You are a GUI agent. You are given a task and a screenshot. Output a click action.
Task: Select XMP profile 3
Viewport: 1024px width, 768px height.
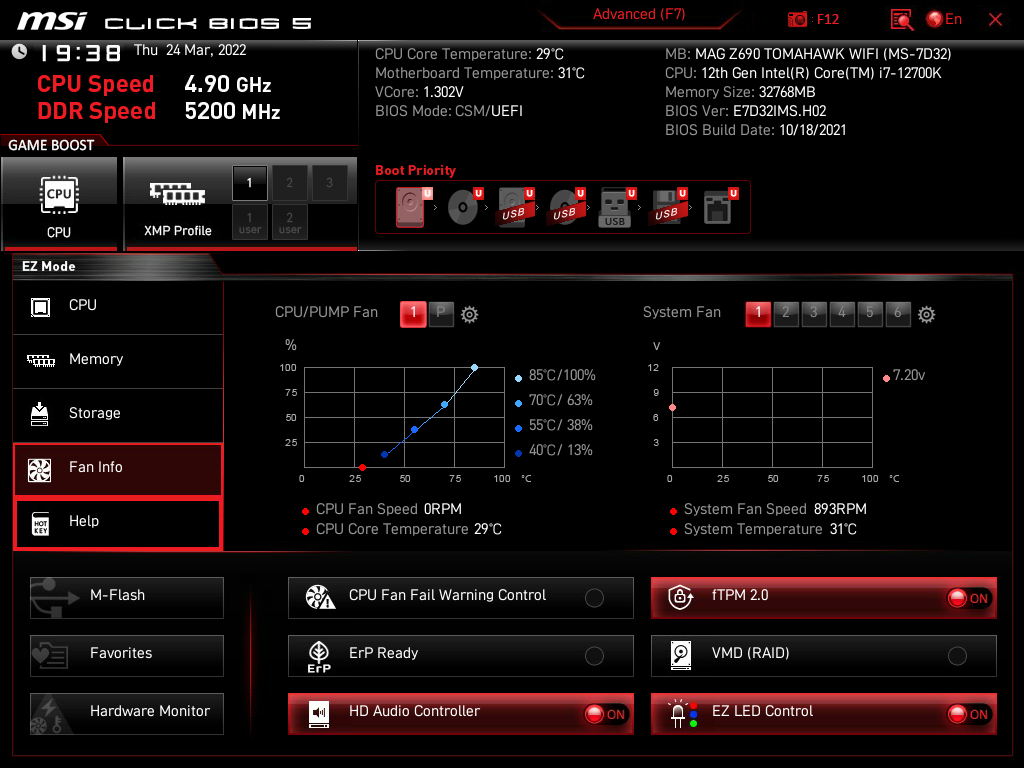click(x=329, y=183)
